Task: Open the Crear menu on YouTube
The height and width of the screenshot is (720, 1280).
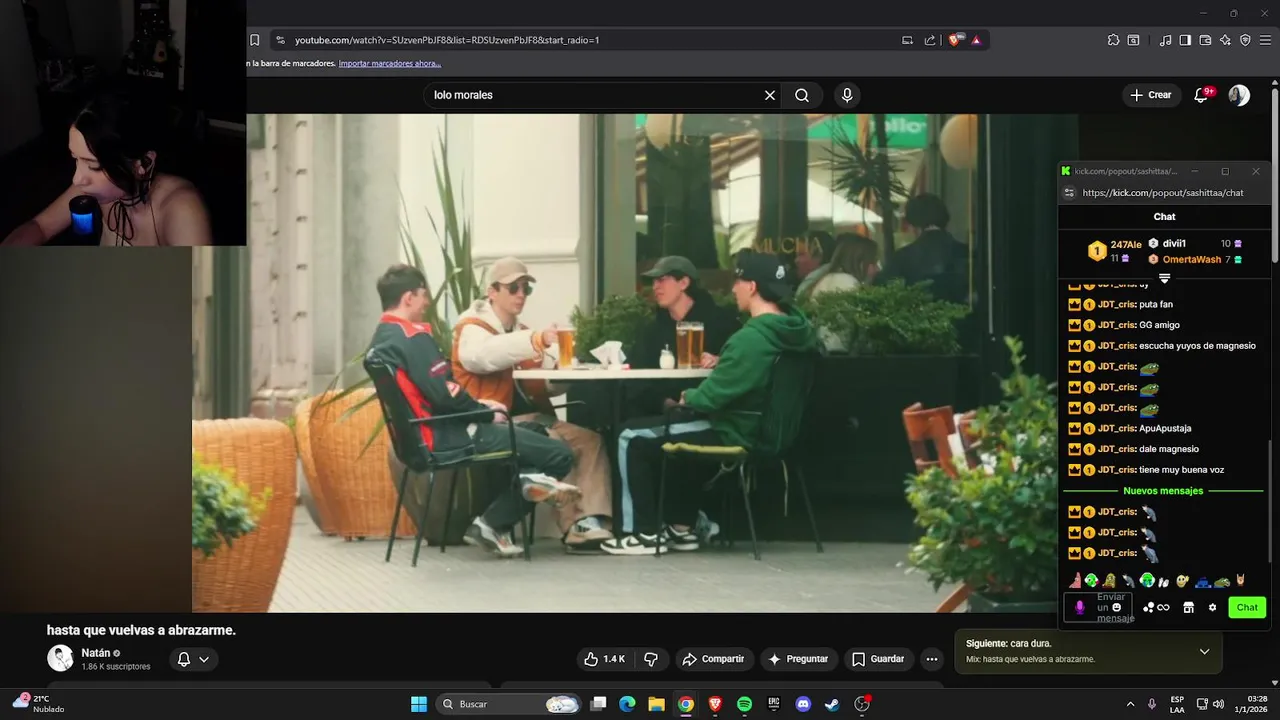Action: [x=1150, y=95]
